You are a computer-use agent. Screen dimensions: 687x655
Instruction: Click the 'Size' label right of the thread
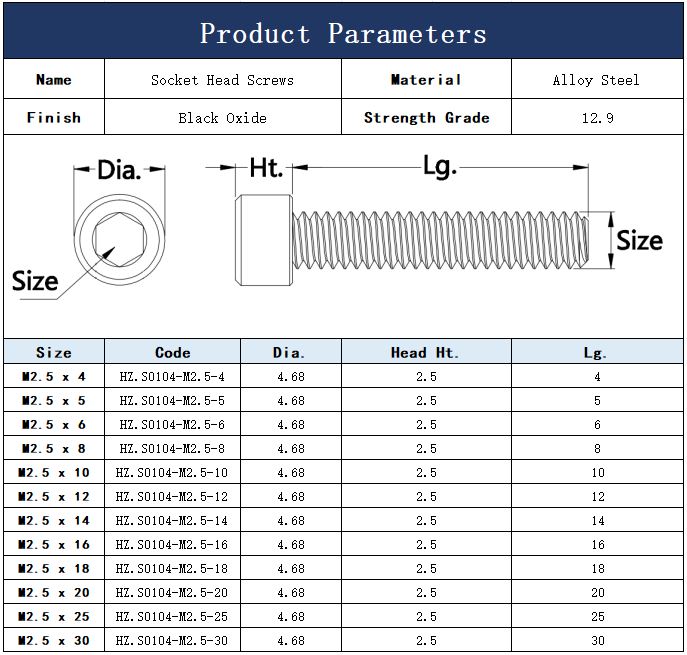tap(638, 241)
